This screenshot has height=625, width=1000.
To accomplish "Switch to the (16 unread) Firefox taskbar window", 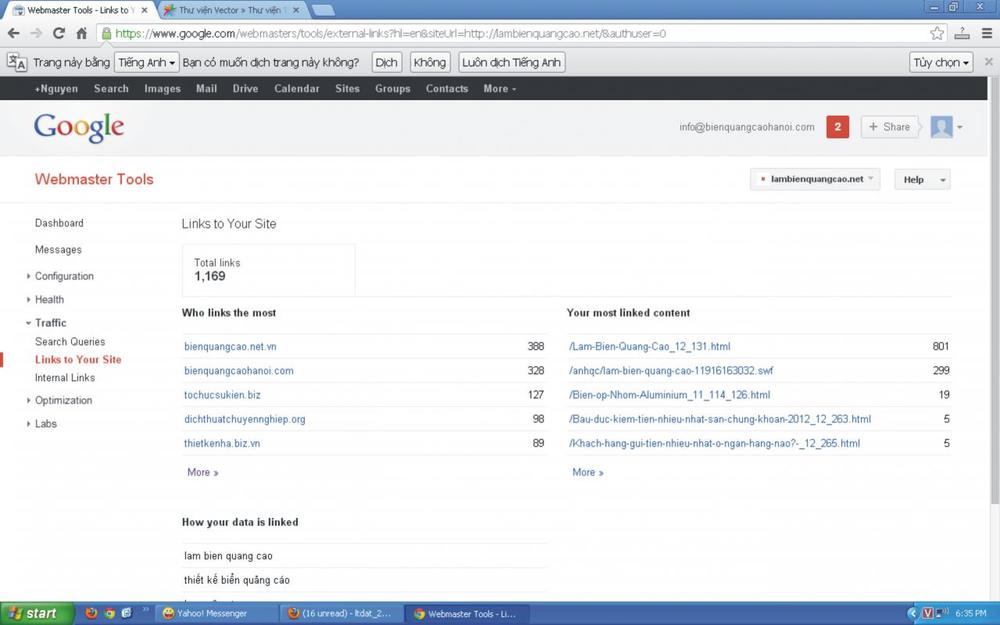I will 341,614.
